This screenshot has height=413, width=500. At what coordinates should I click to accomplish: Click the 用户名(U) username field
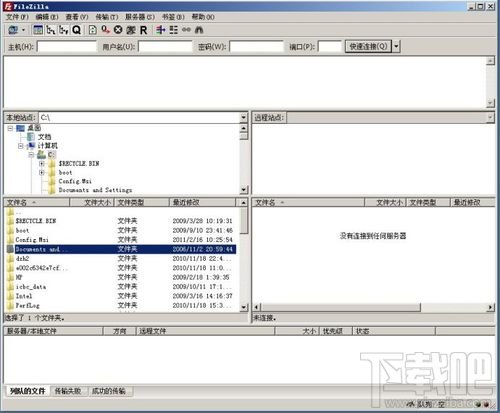tap(165, 47)
